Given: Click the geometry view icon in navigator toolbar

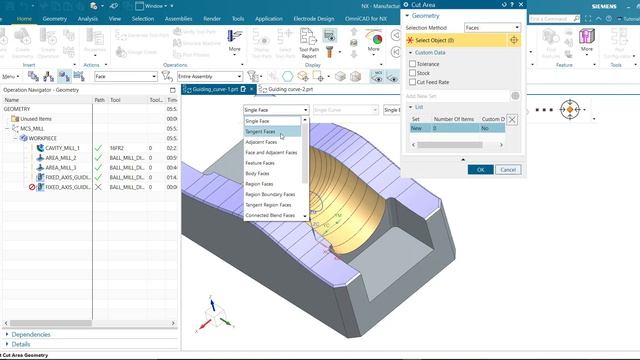Looking at the screenshot, I should coord(64,76).
